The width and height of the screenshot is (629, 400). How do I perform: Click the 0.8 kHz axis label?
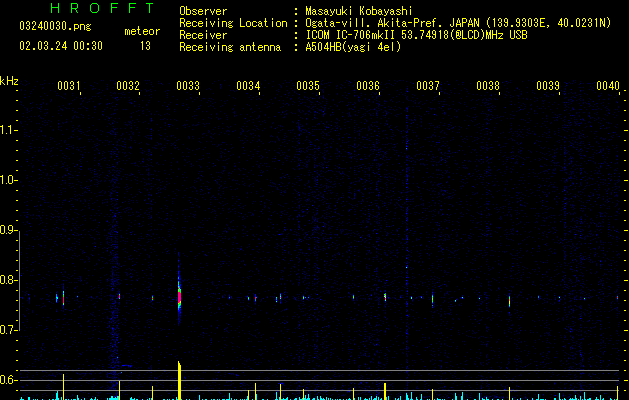(8, 280)
